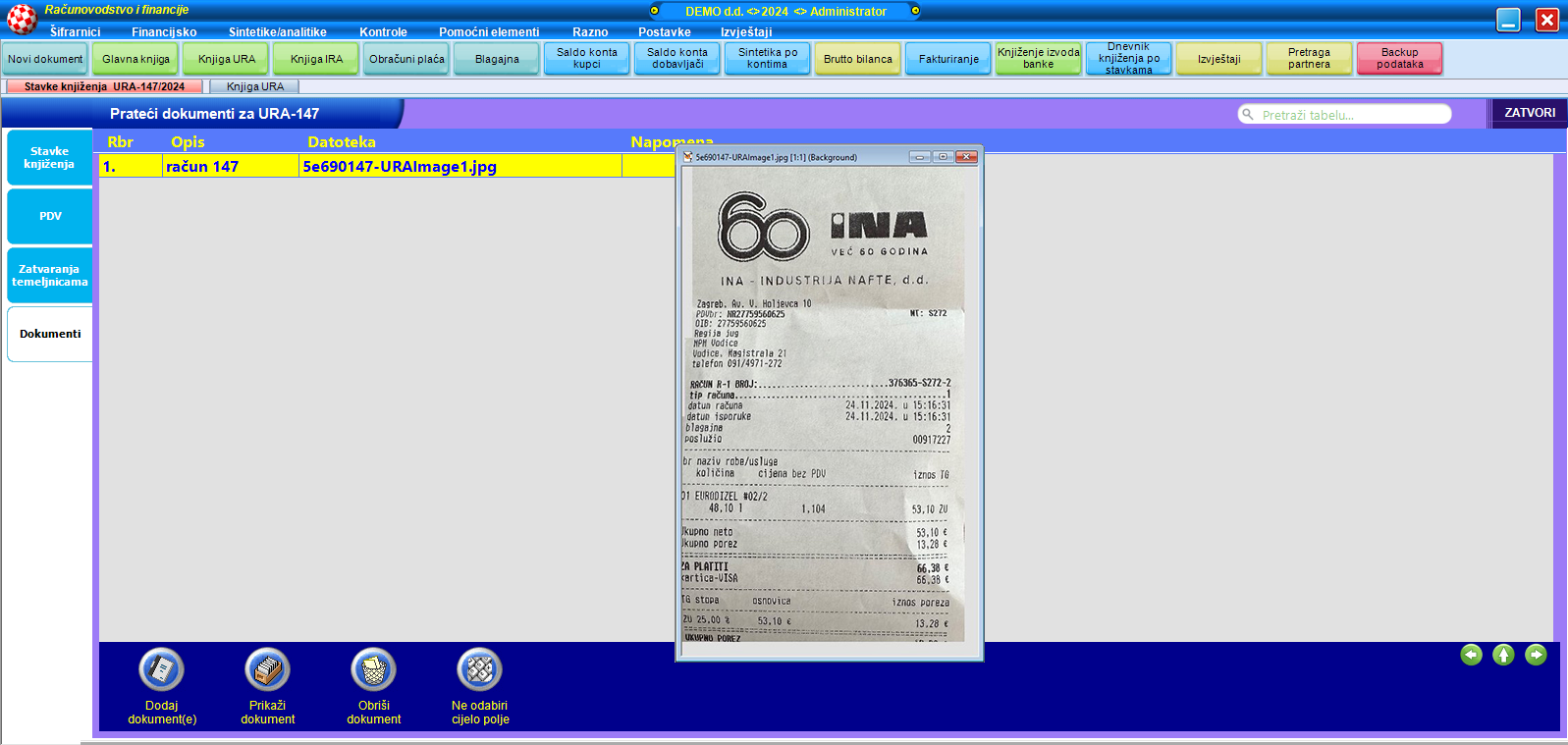Expand the Pomoćni elementi menu
Image resolution: width=1568 pixels, height=745 pixels.
pyautogui.click(x=489, y=32)
